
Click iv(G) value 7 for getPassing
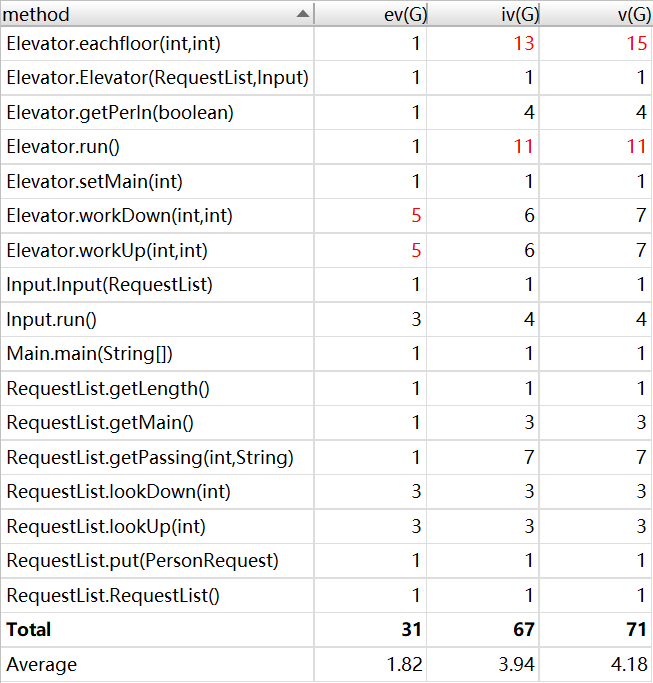529,457
